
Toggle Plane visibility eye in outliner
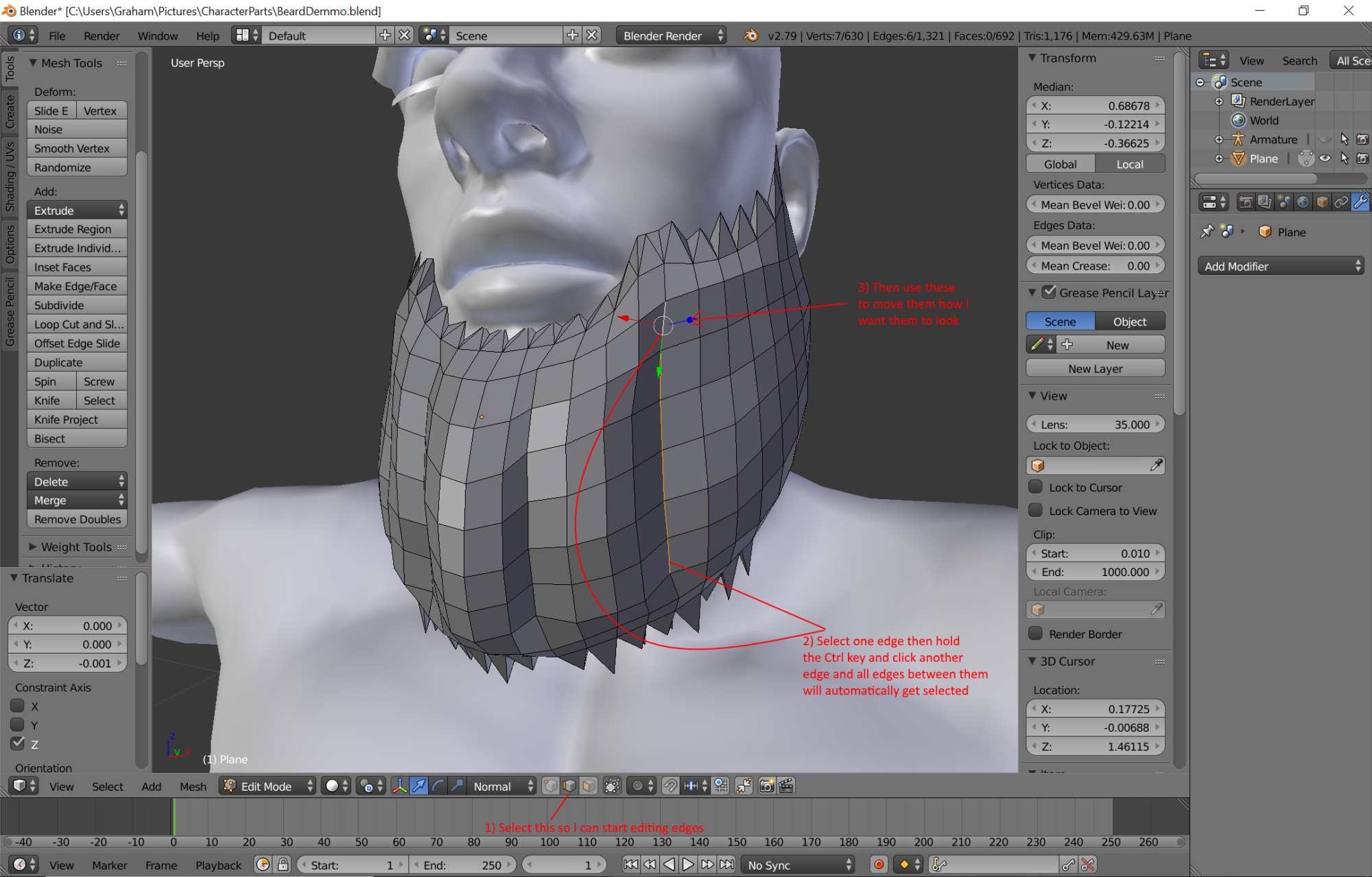pyautogui.click(x=1325, y=158)
